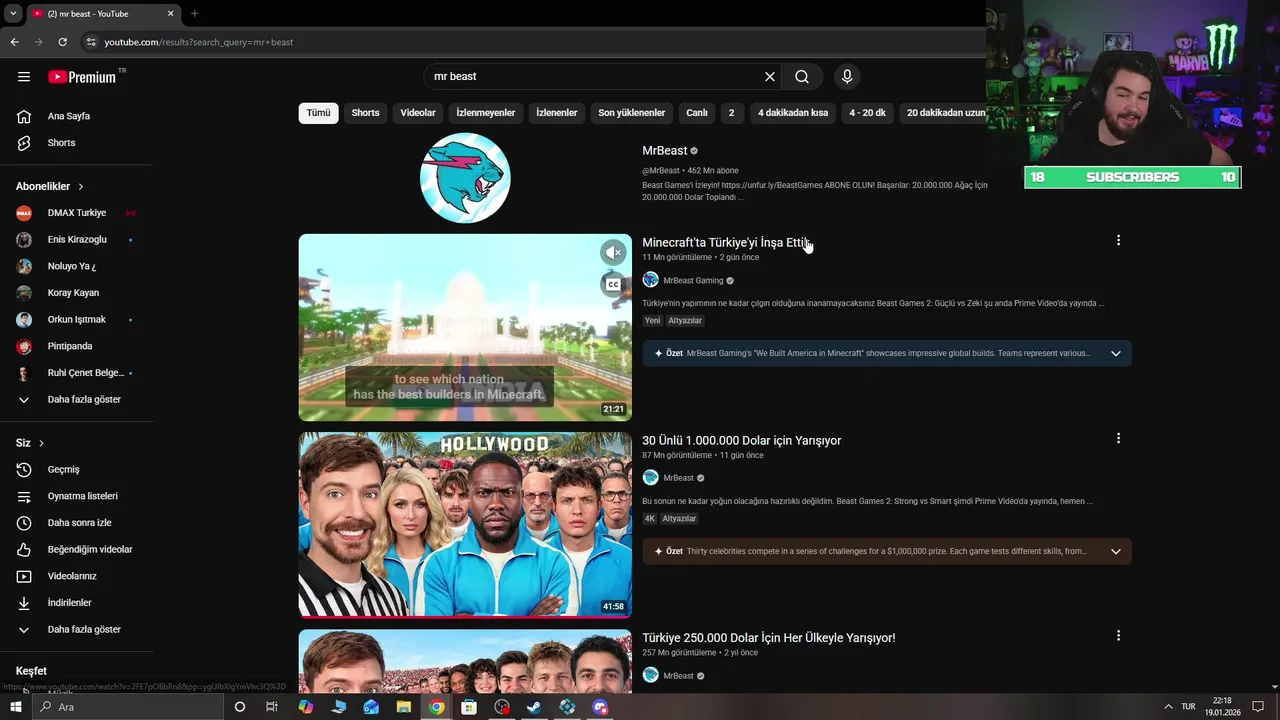Open options for Türkiye 250.000 Dolar video

1118,635
